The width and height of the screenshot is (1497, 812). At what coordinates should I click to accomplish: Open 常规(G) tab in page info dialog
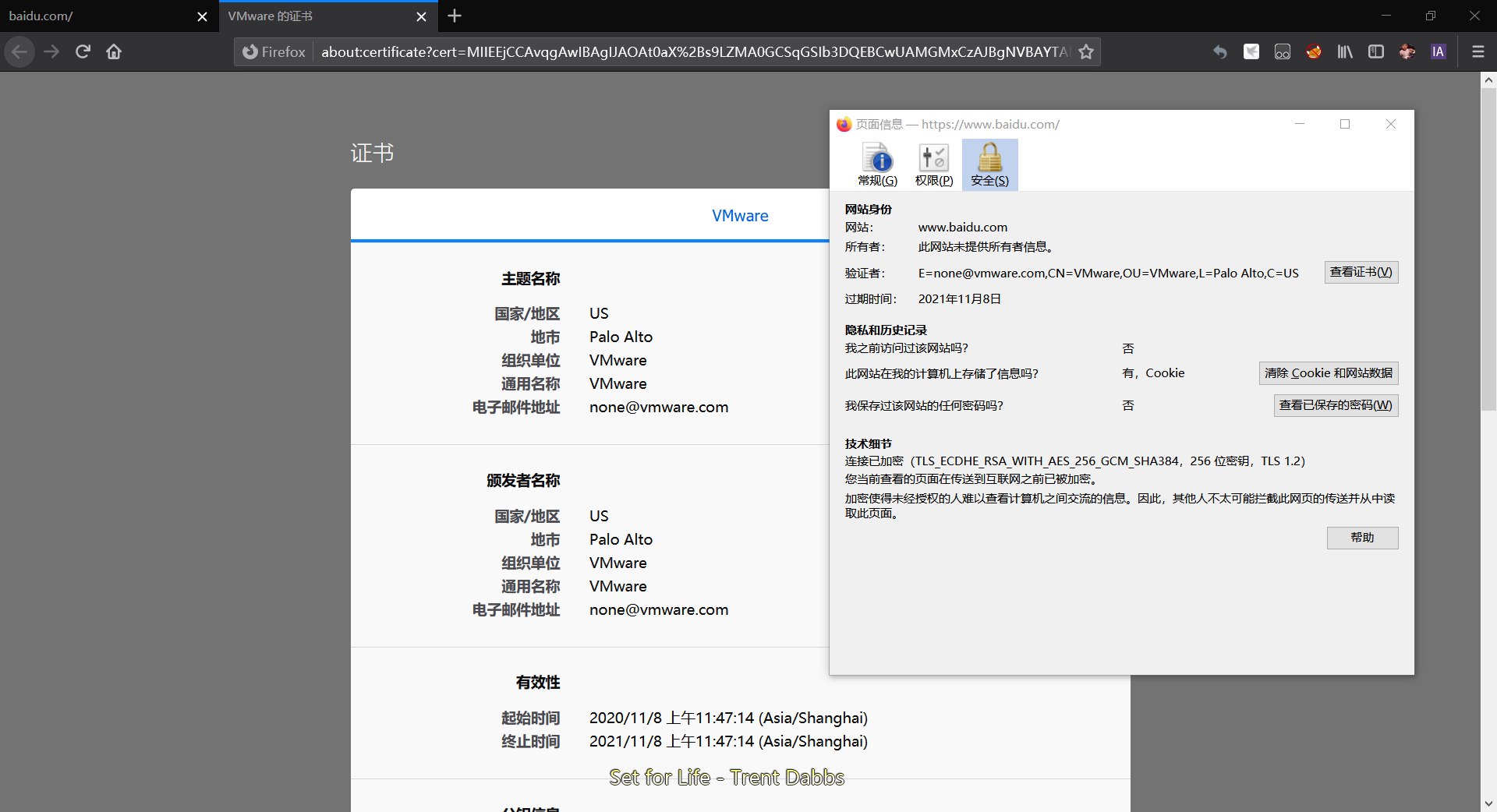(877, 164)
